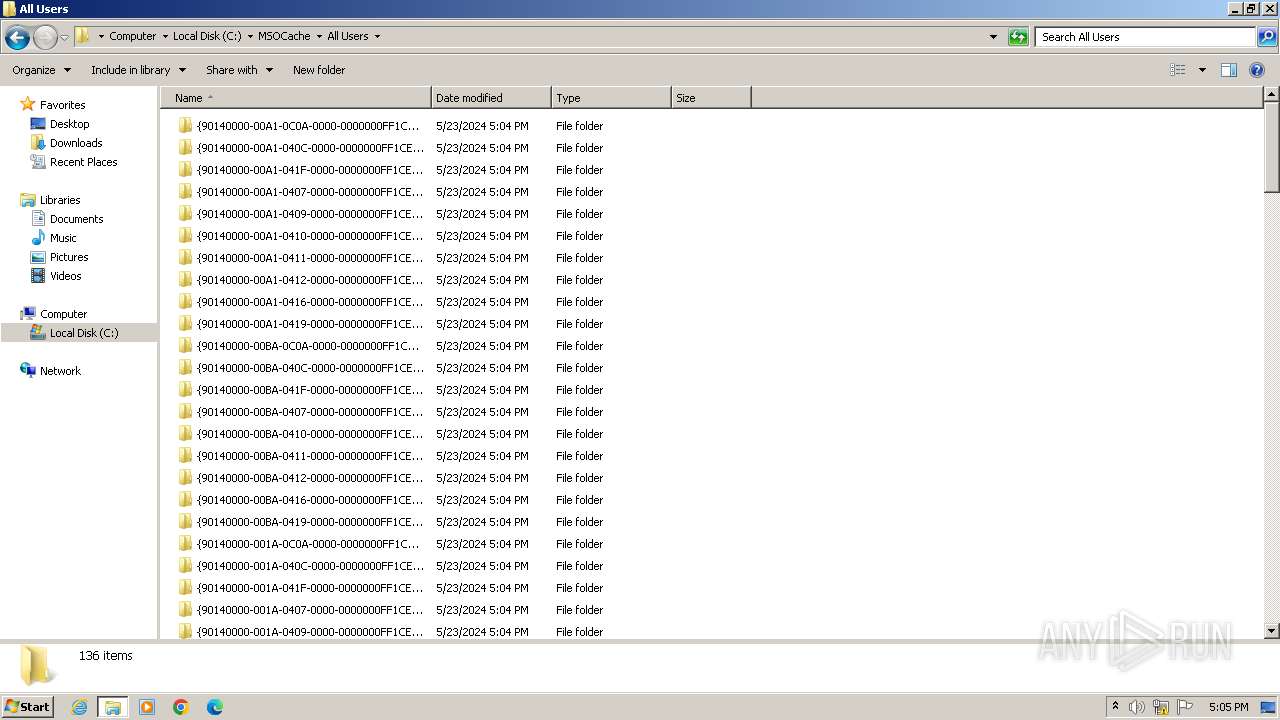Image resolution: width=1280 pixels, height=720 pixels.
Task: Click Computer in breadcrumb path
Action: coord(133,36)
